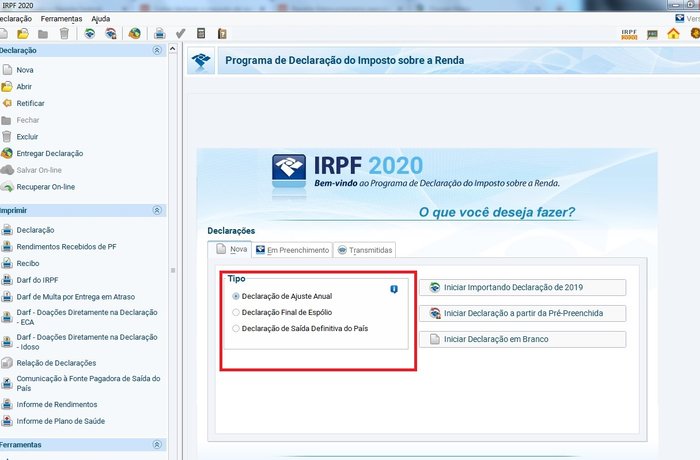Click Iniciar Declaração a partir da Pré-Preenchida

(x=522, y=313)
